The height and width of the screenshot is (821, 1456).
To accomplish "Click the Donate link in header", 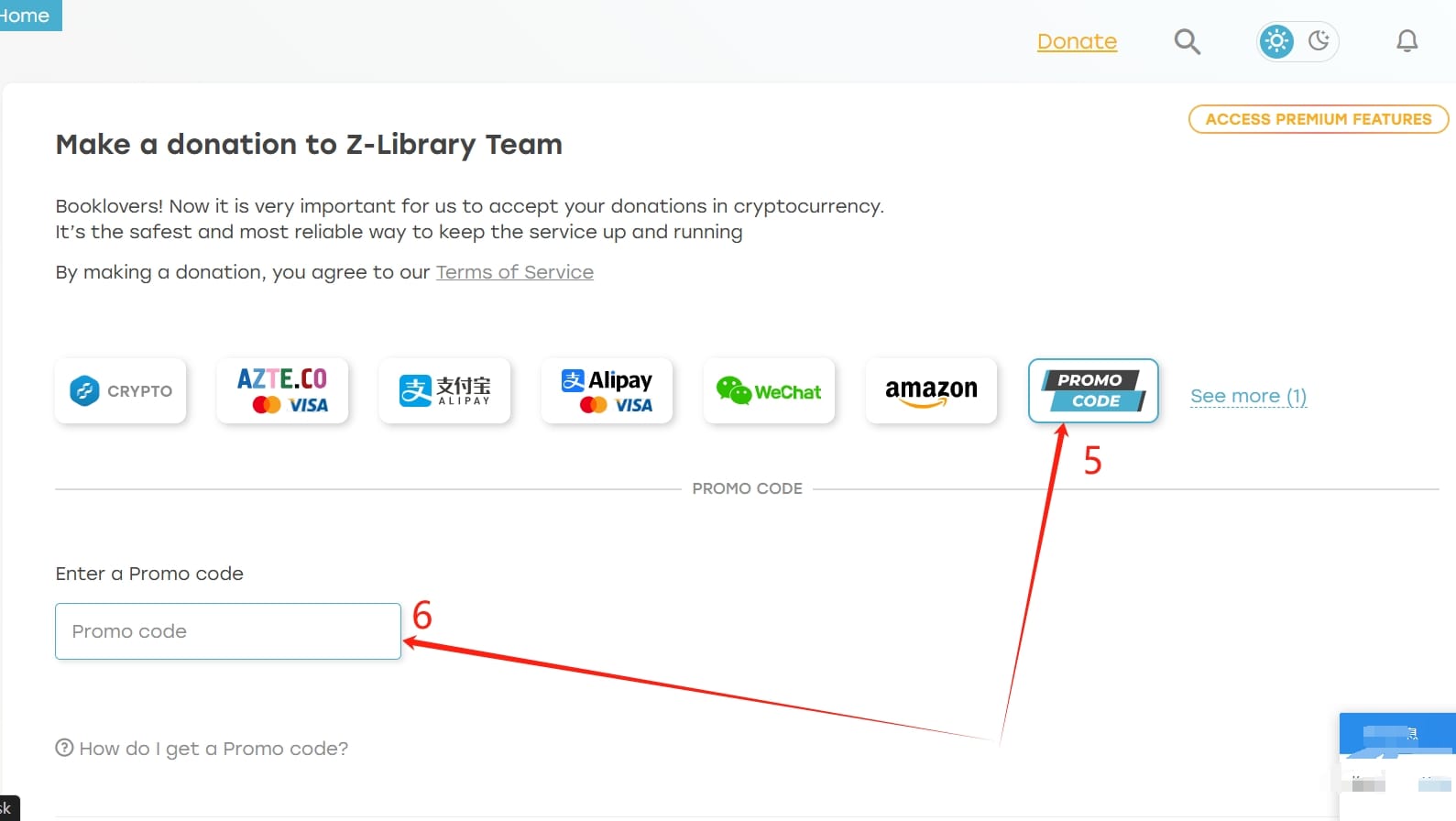I will [1077, 41].
